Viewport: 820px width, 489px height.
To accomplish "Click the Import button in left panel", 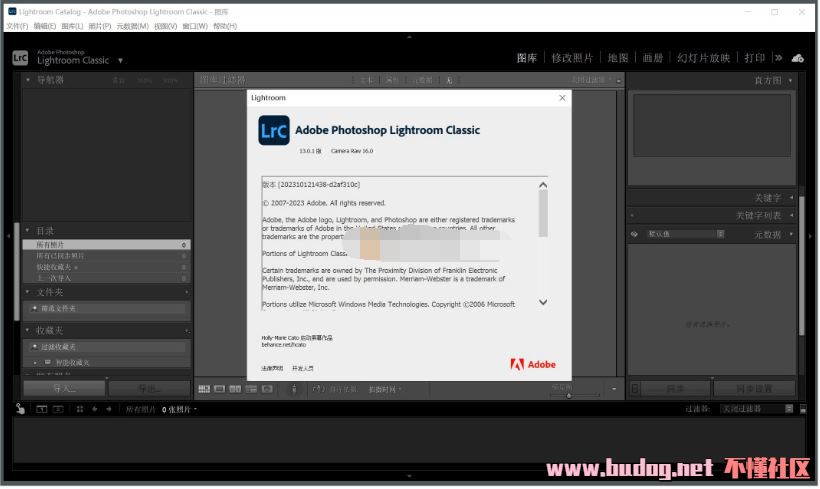I will [64, 389].
